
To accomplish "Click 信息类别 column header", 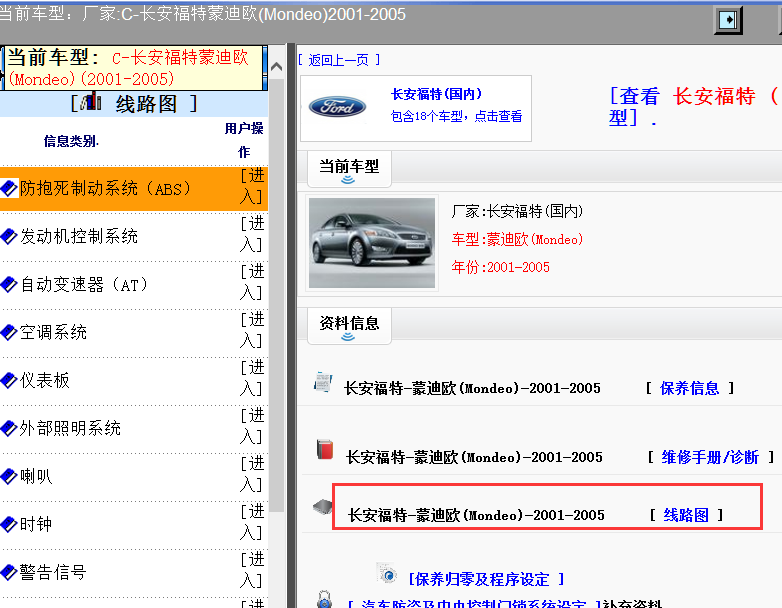I will (x=71, y=141).
